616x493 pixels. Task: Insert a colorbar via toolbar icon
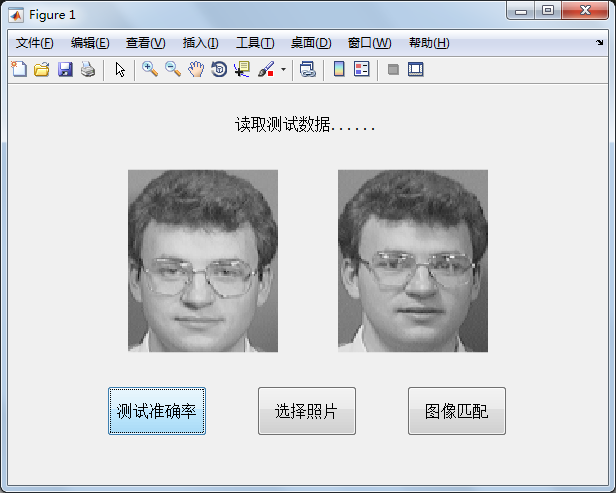(x=339, y=69)
